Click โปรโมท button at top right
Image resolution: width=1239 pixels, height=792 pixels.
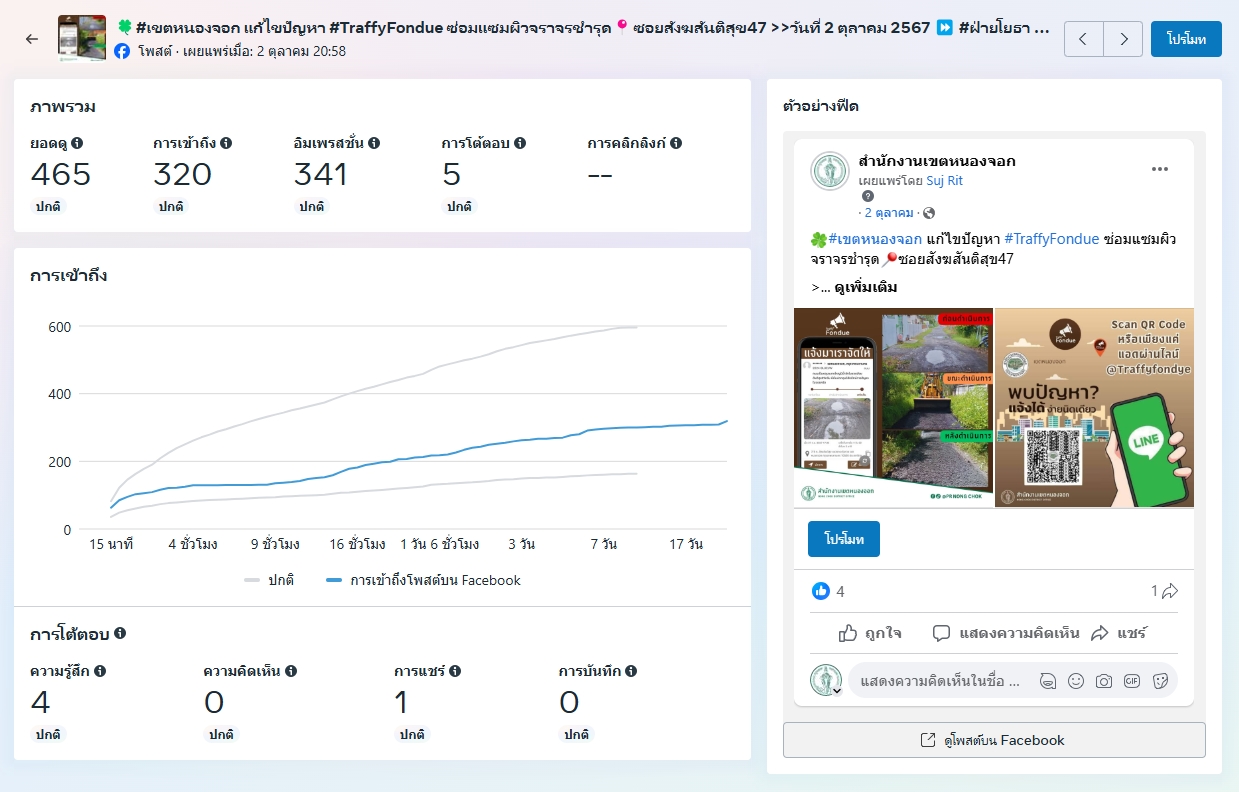1185,39
